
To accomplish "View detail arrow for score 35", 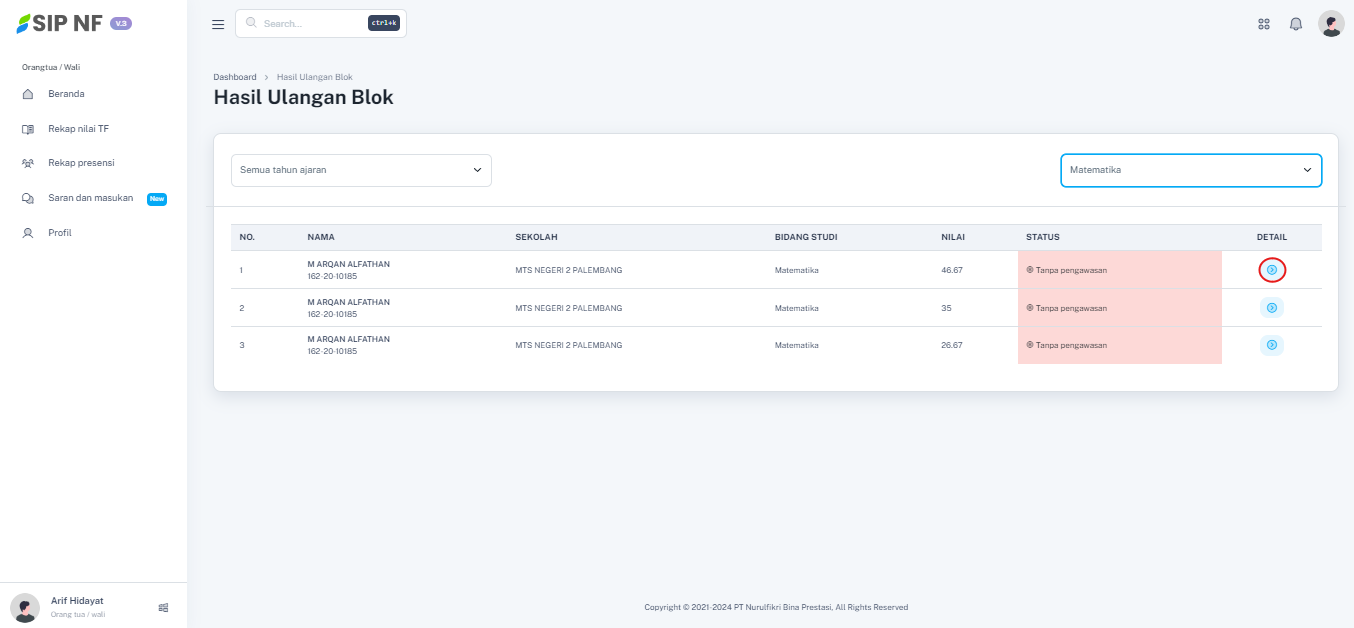I will point(1271,308).
